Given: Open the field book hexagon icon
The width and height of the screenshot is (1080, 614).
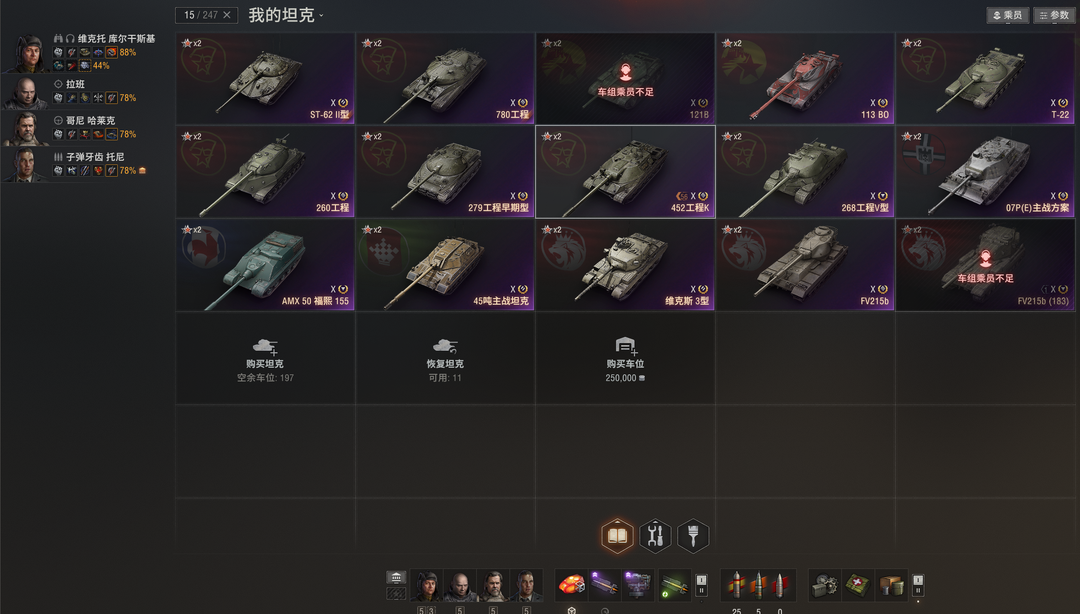Looking at the screenshot, I should point(617,535).
